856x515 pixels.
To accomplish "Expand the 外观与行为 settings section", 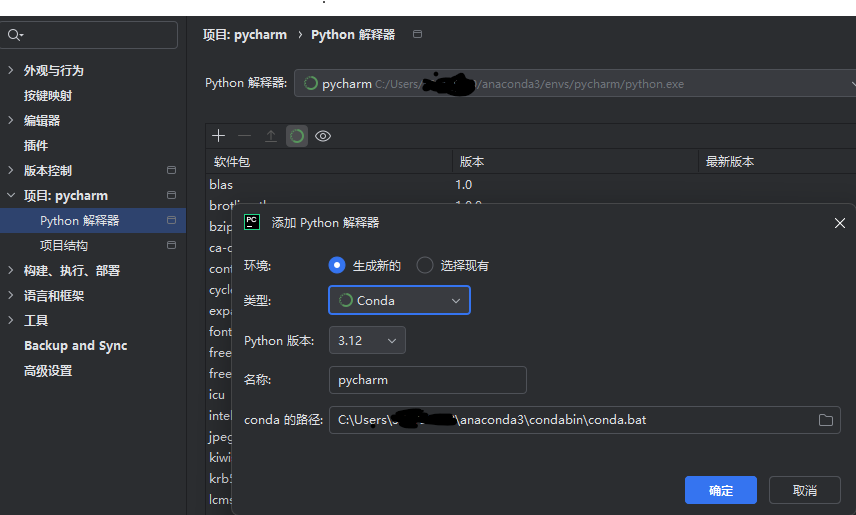I will [x=10, y=70].
